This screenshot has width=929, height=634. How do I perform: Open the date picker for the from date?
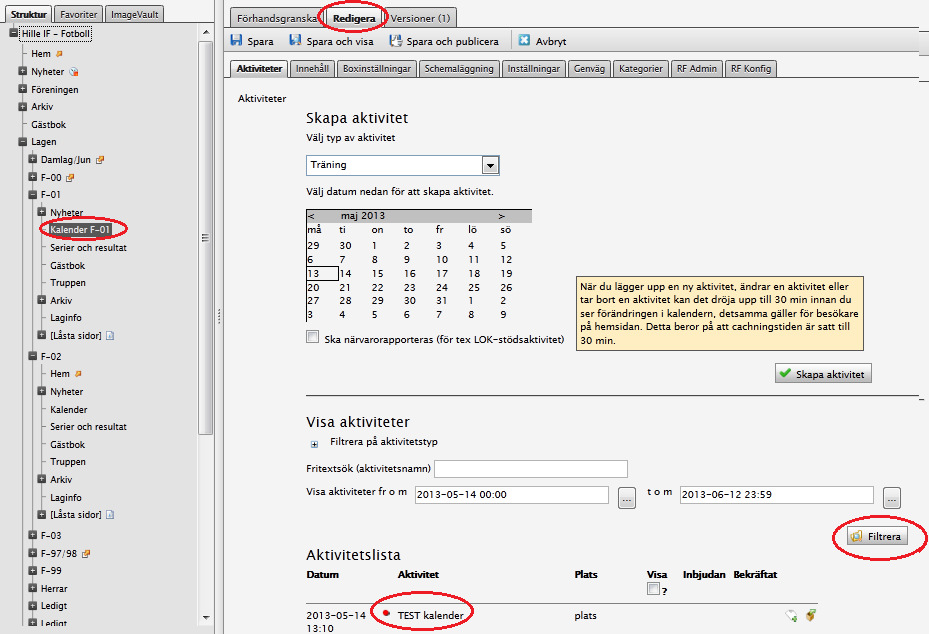tap(627, 498)
